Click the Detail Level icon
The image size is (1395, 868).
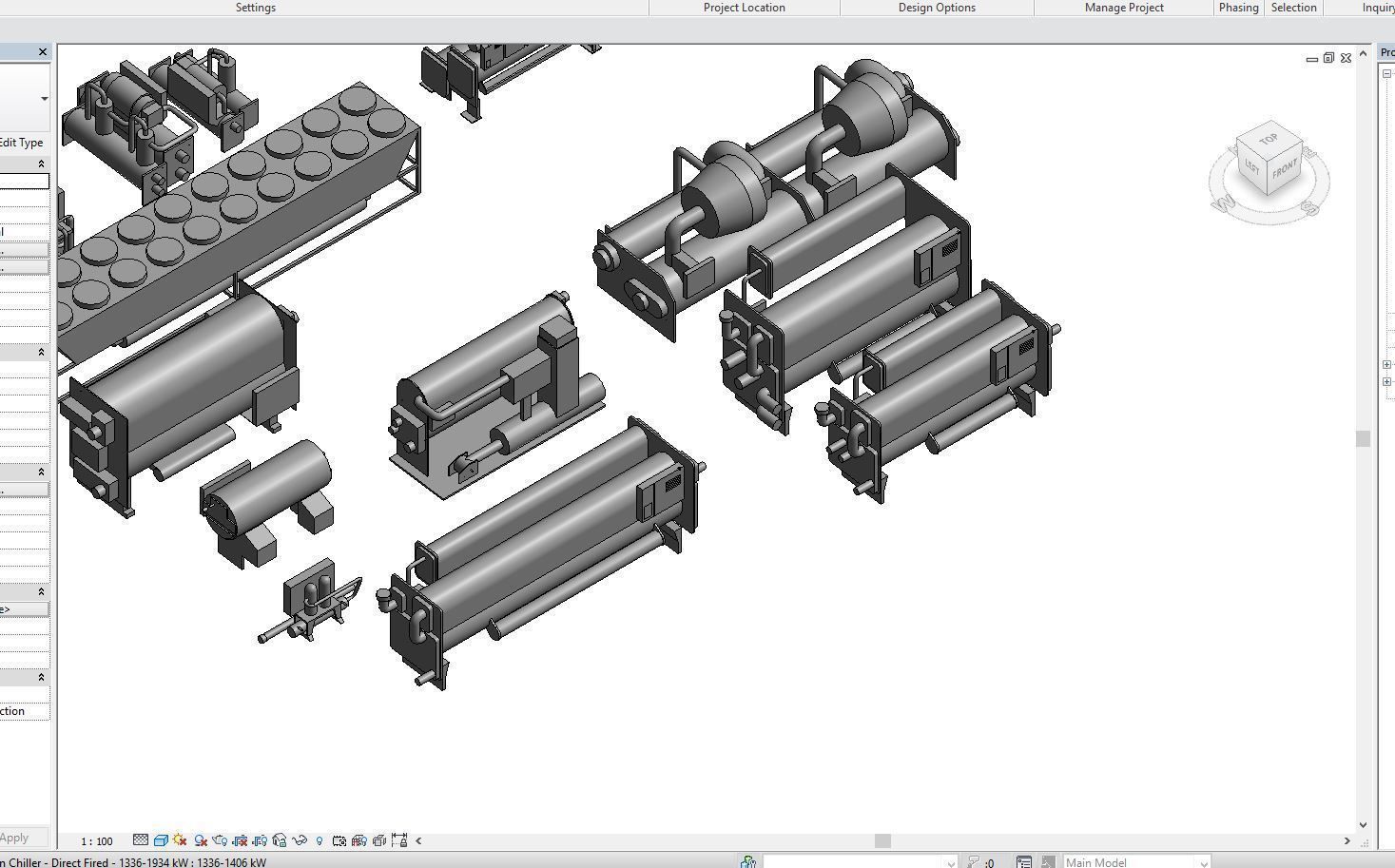click(140, 840)
